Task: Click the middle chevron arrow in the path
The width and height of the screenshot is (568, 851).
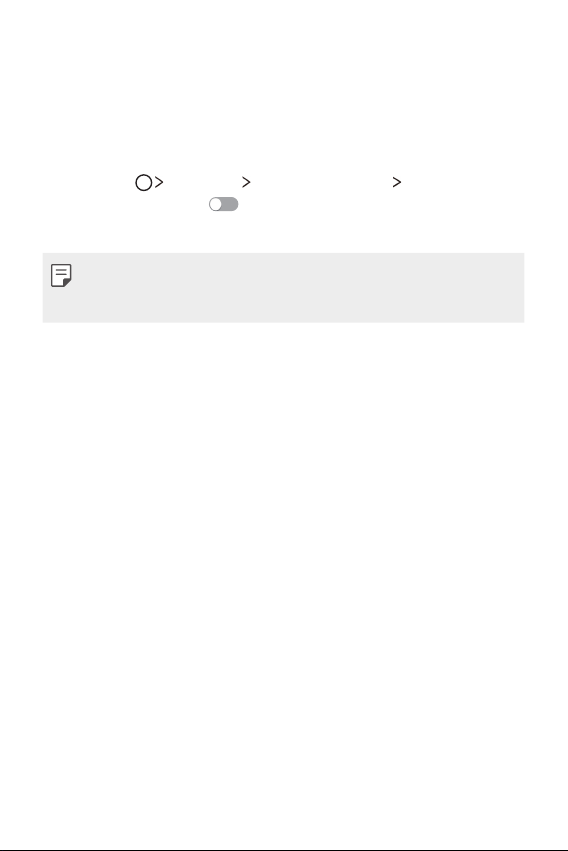Action: pyautogui.click(x=246, y=182)
